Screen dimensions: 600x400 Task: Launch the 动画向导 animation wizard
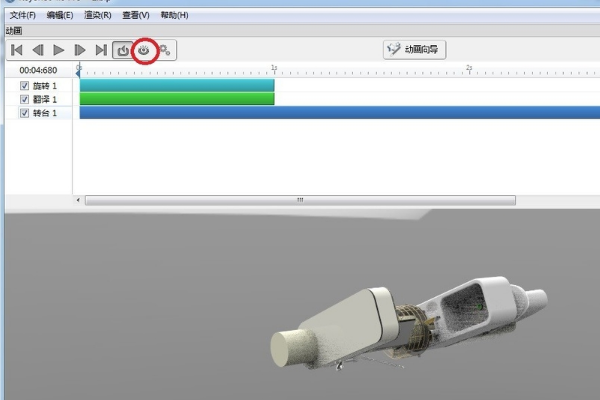click(415, 49)
